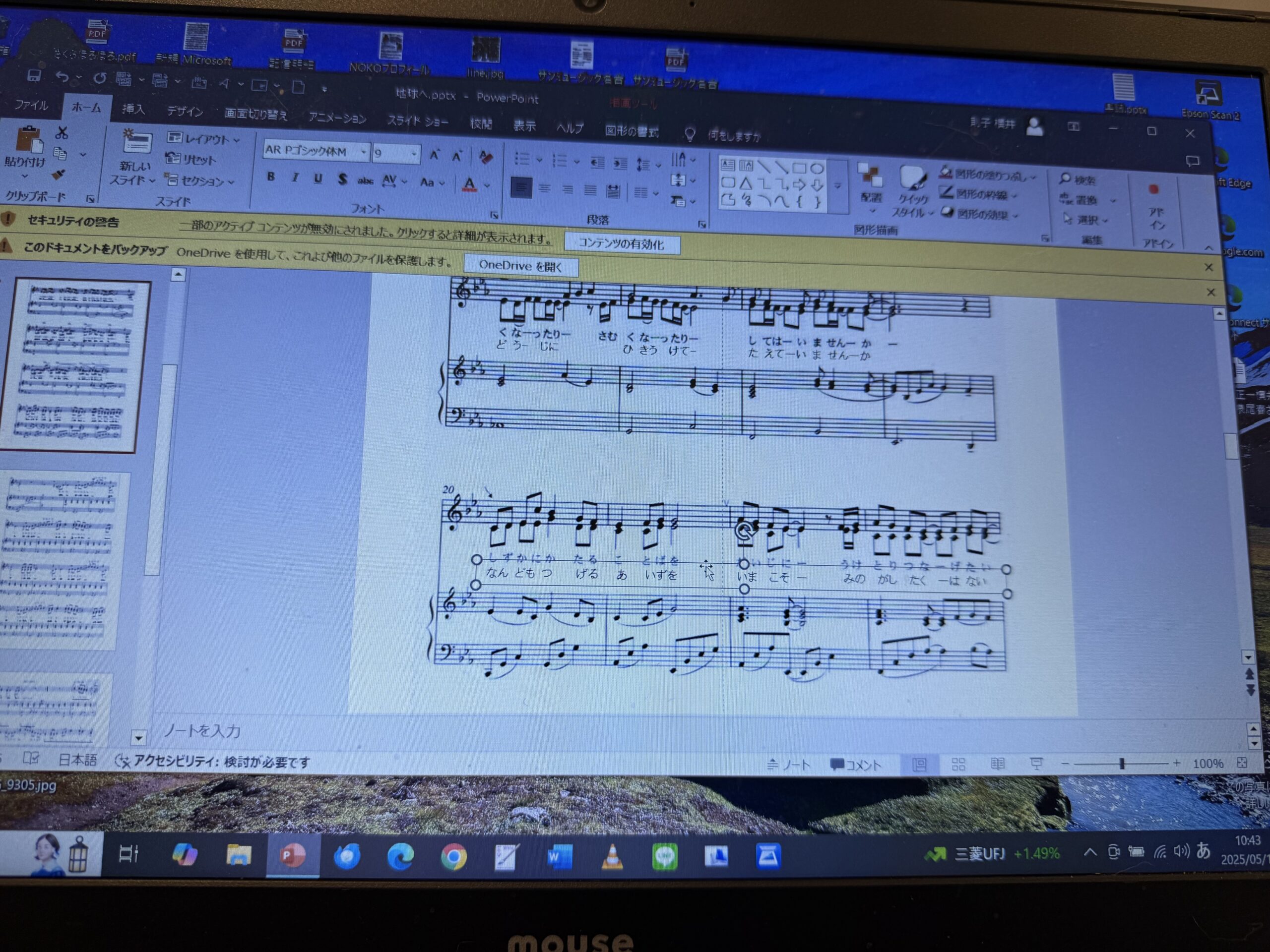Viewport: 1270px width, 952px height.
Task: Click the アドイン add-in red icon
Action: click(x=1153, y=189)
